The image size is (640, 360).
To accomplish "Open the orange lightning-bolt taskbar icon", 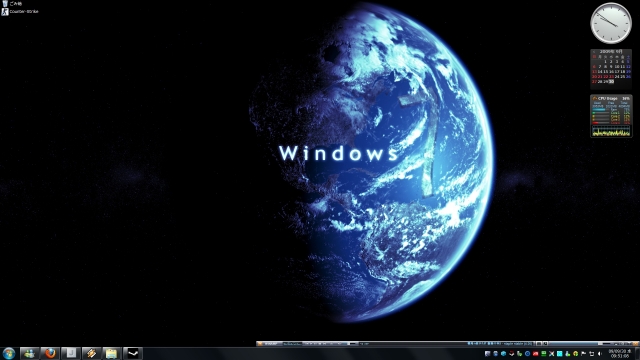I will pos(91,353).
